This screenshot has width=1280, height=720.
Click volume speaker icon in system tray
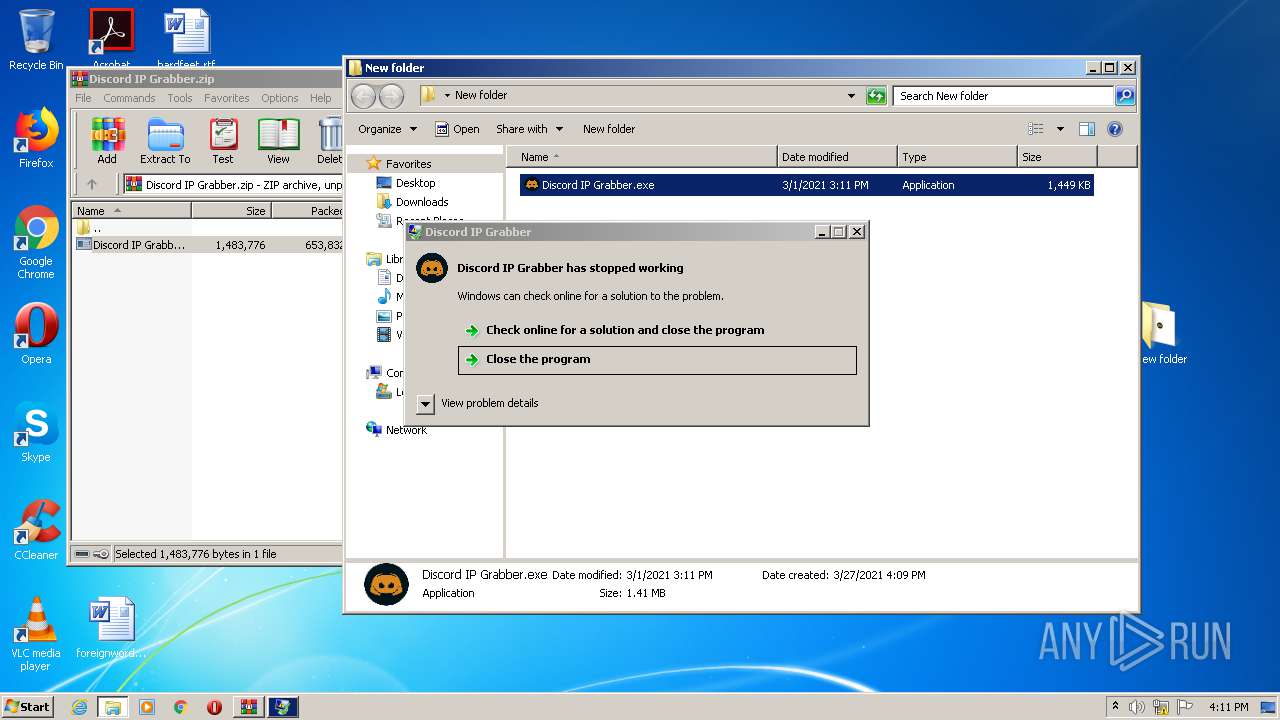pos(1138,707)
